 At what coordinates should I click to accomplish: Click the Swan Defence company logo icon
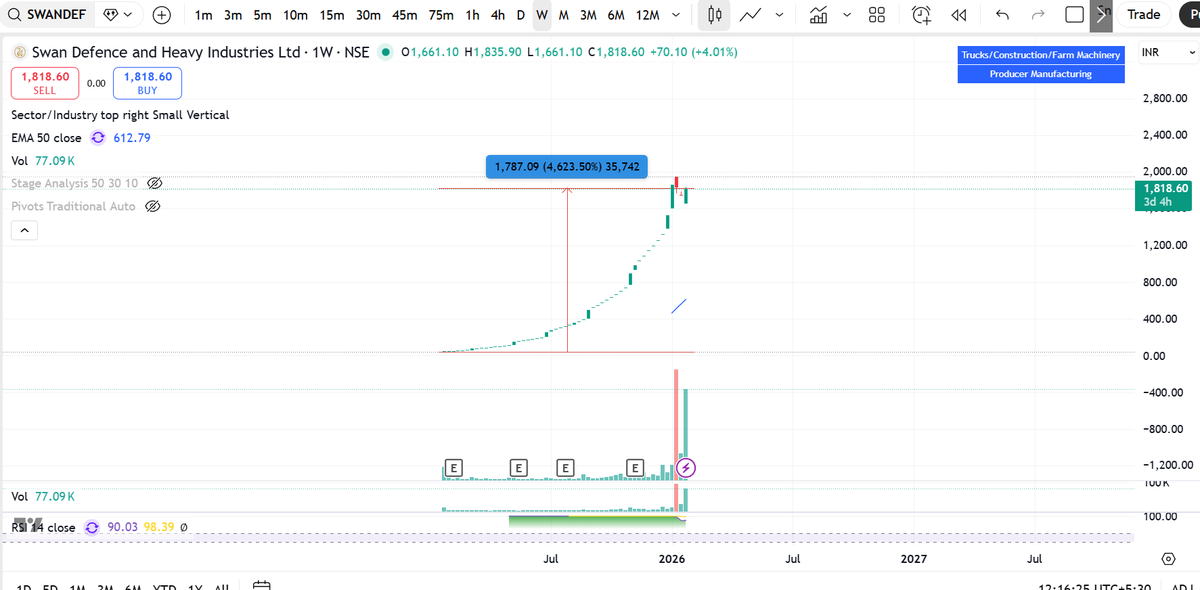click(18, 52)
